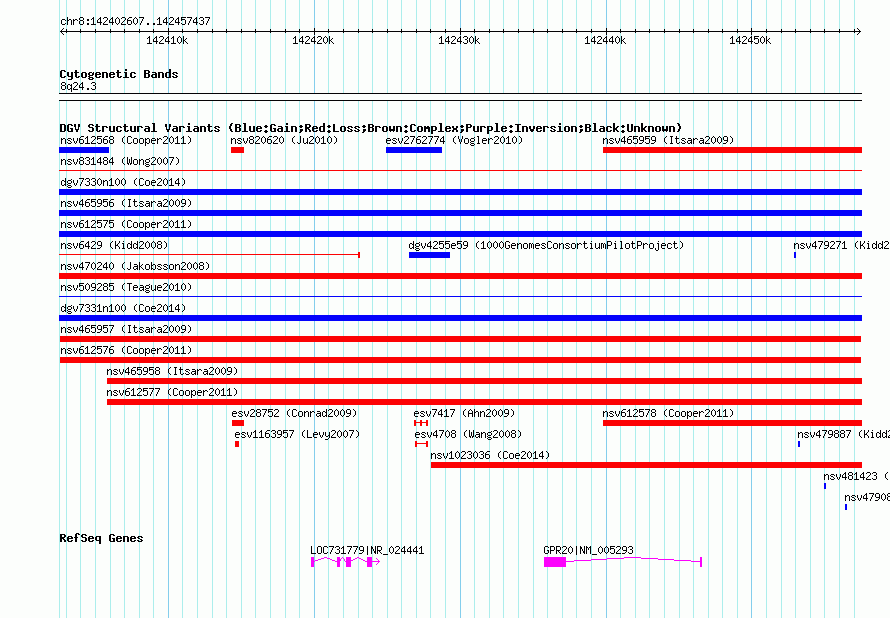Click the nsv1023036 (Coe2014) red bar
This screenshot has width=890, height=618.
tap(646, 465)
